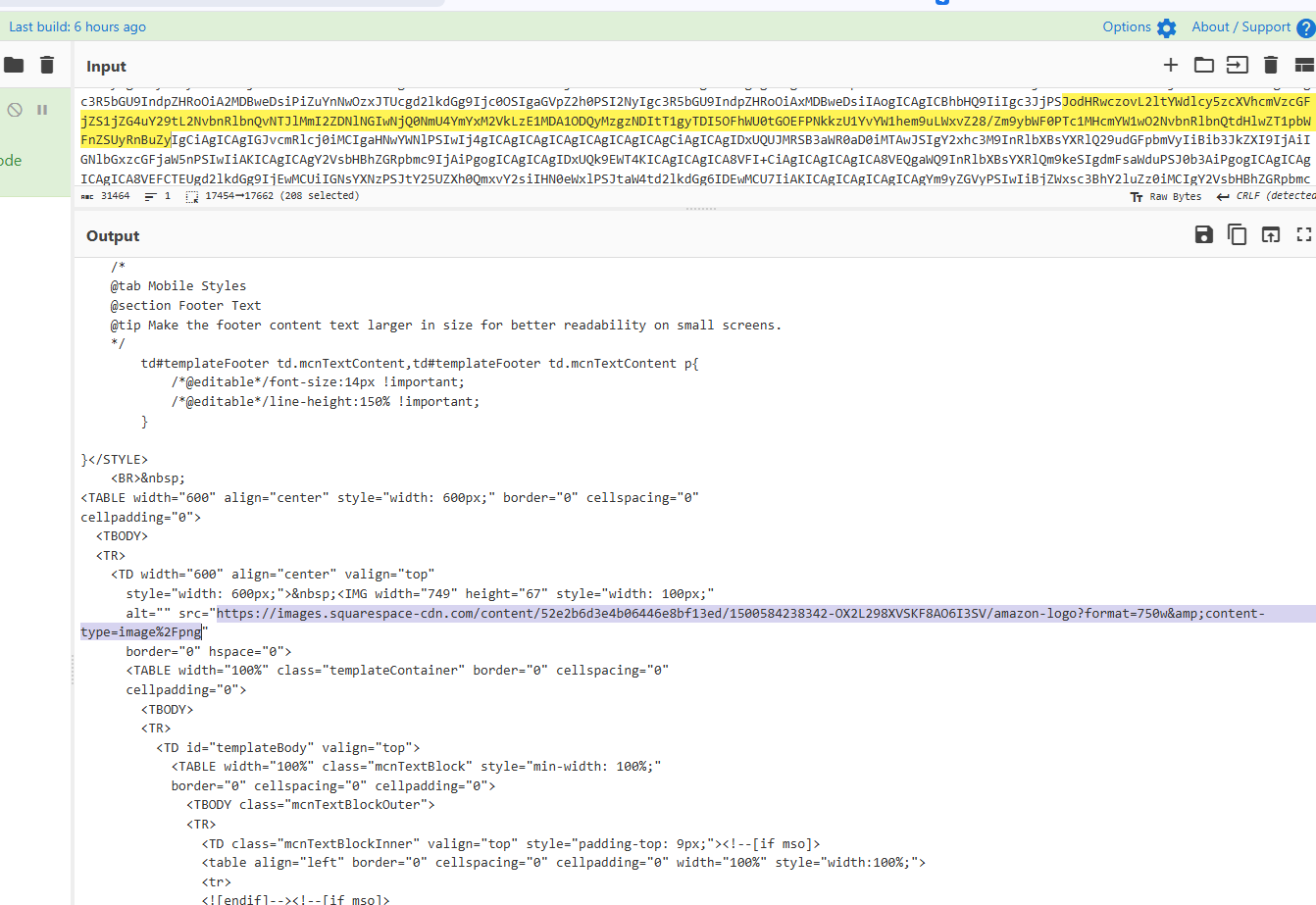This screenshot has height=905, width=1316.
Task: Clear input and output with trash icon
Action: 1270,66
